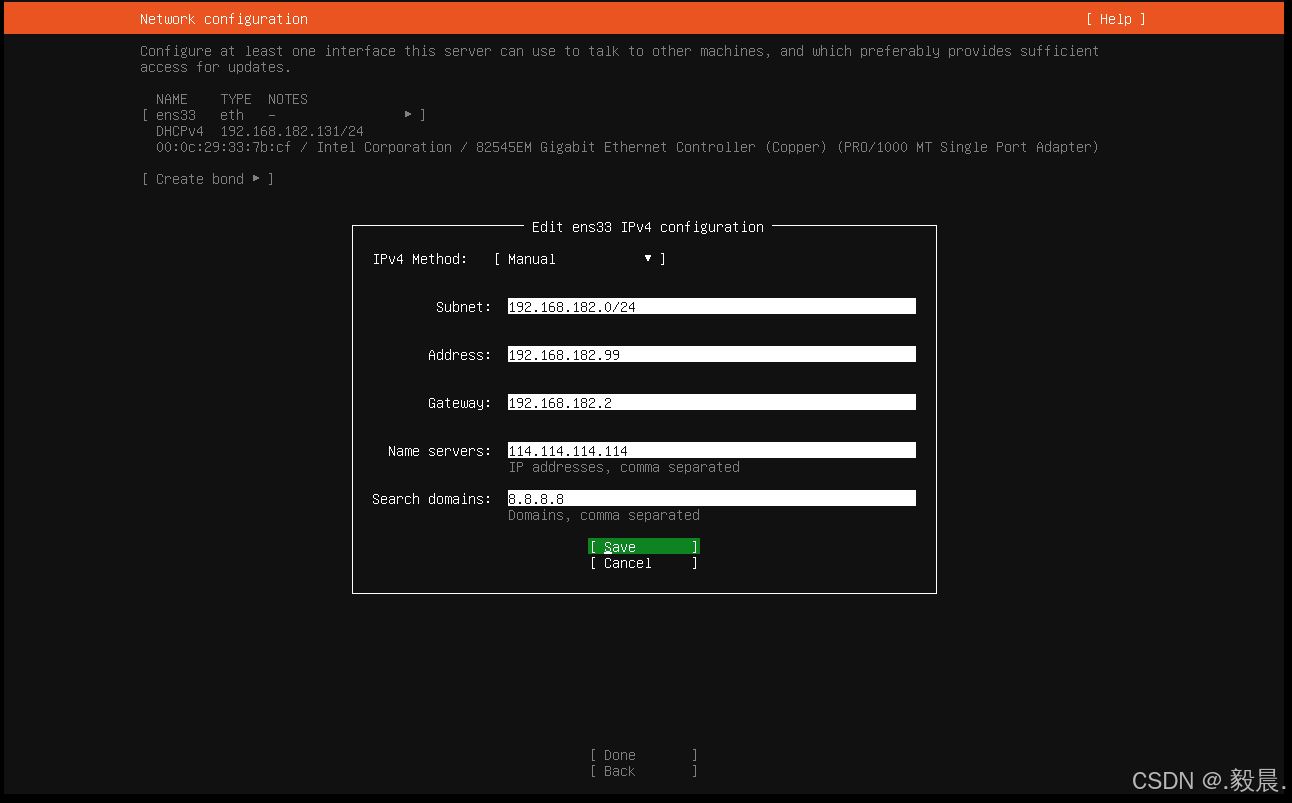
Task: Save the IPv4 configuration
Action: click(x=643, y=547)
